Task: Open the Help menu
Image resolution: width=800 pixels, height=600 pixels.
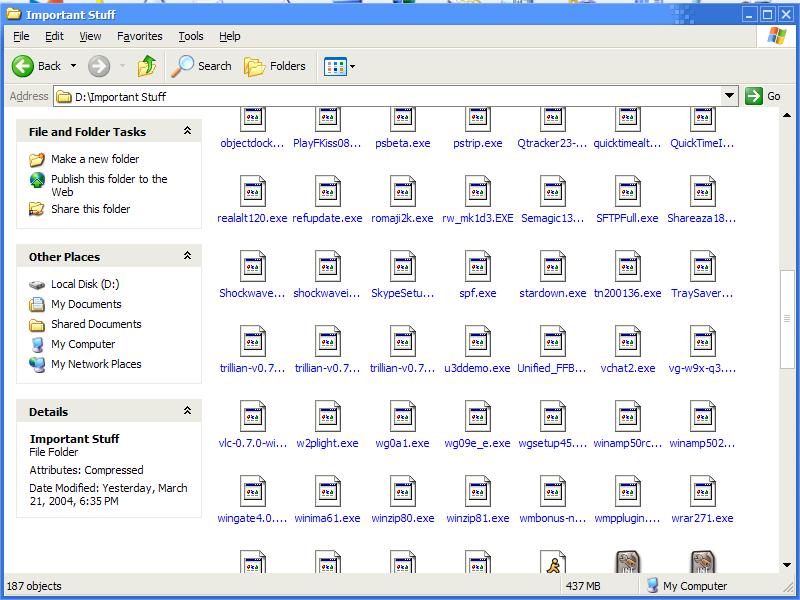Action: (x=230, y=36)
